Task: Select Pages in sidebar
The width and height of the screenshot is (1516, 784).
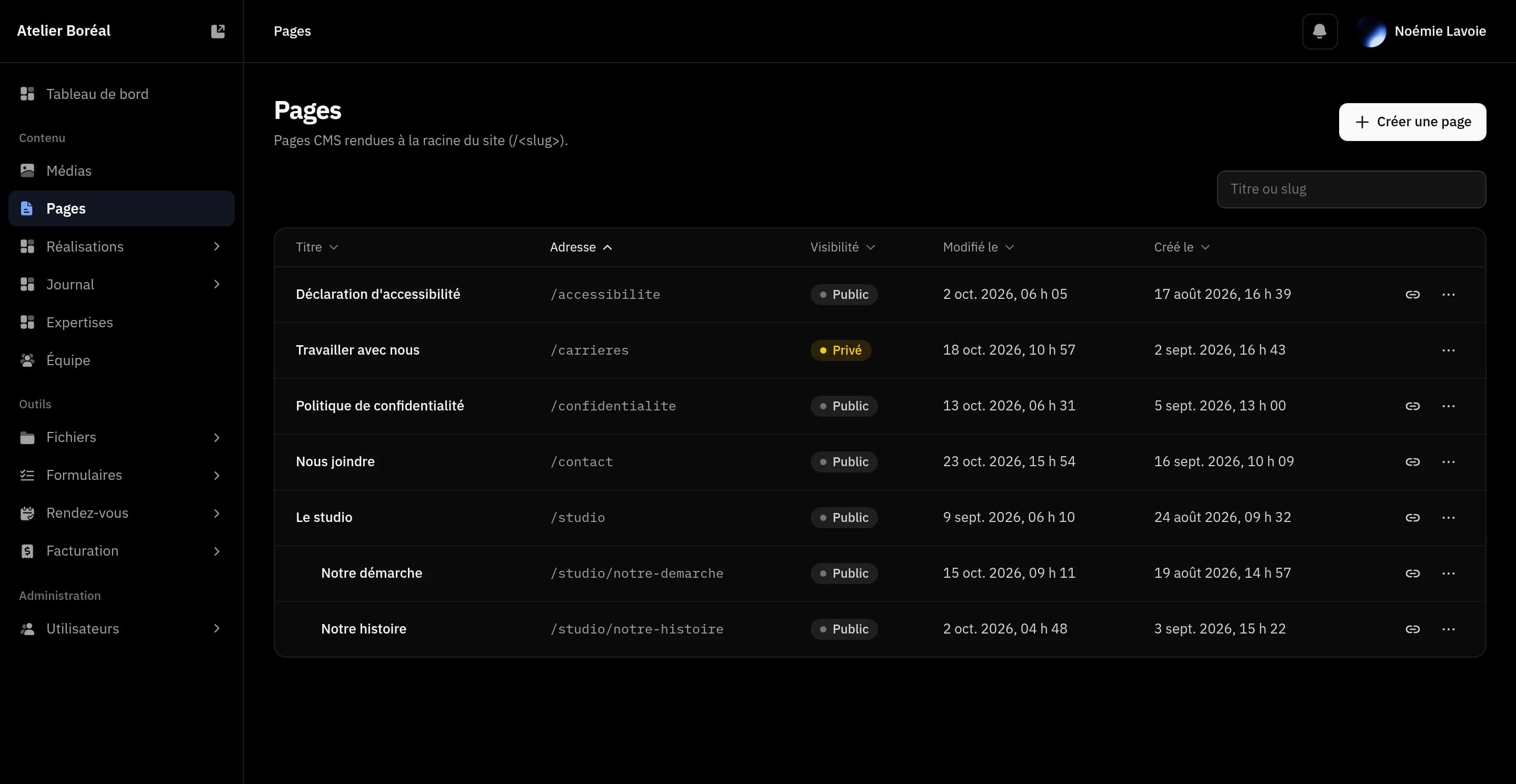Action: coord(122,208)
